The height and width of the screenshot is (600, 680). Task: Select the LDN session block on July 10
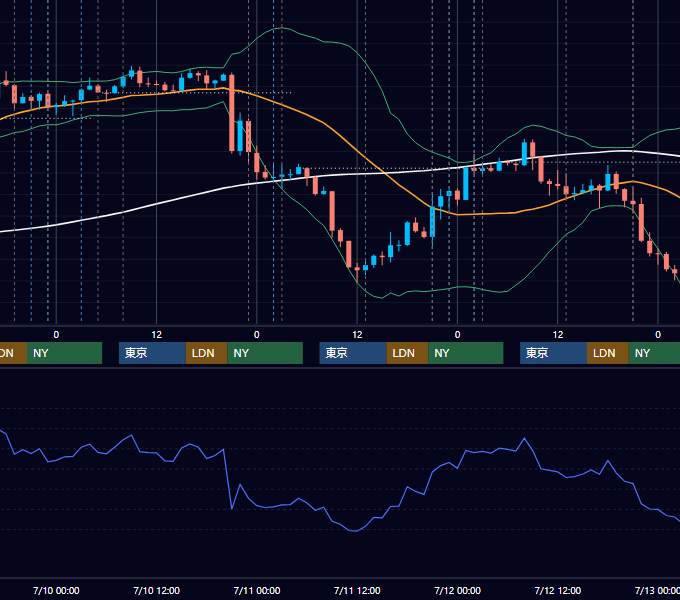point(206,353)
